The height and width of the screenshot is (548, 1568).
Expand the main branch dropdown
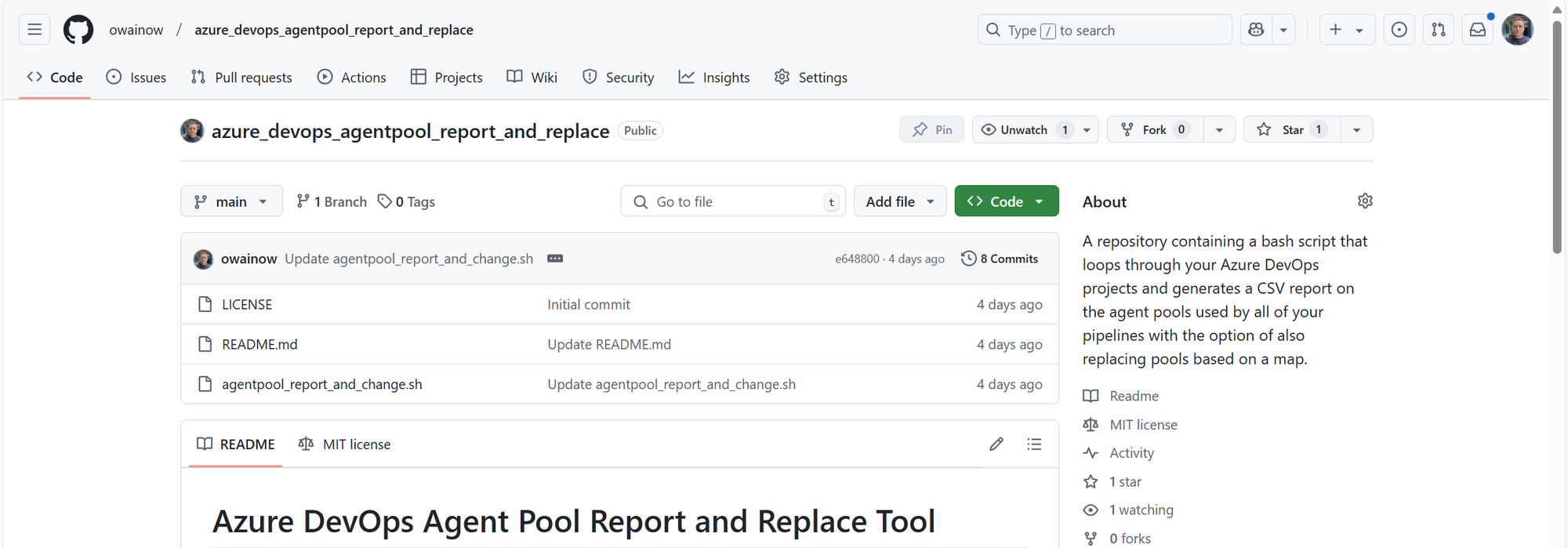tap(230, 201)
